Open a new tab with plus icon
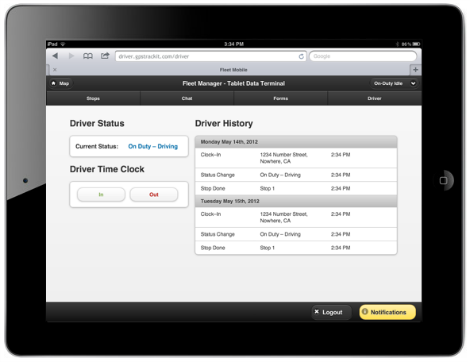This screenshot has width=470, height=362. click(x=415, y=69)
